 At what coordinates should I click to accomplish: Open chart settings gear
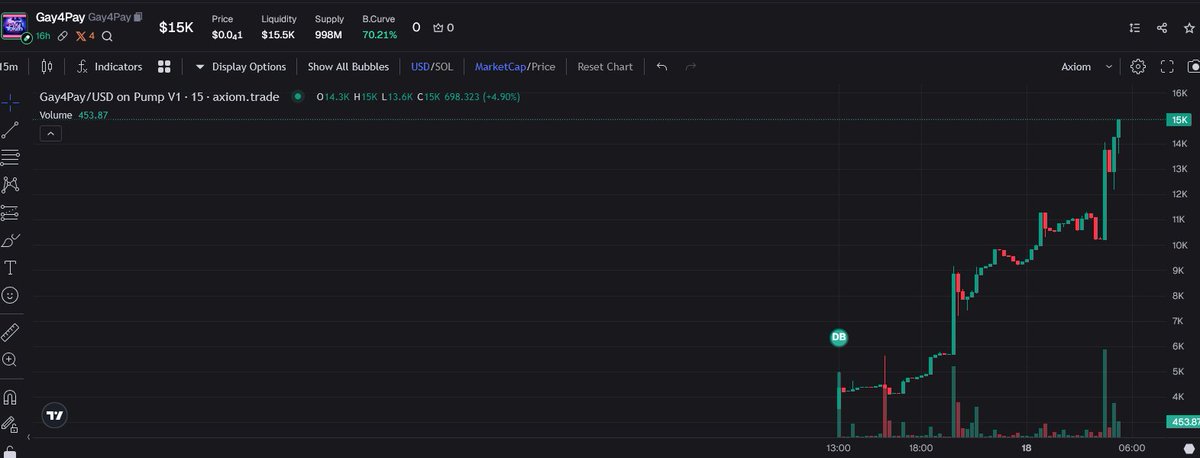tap(1138, 67)
